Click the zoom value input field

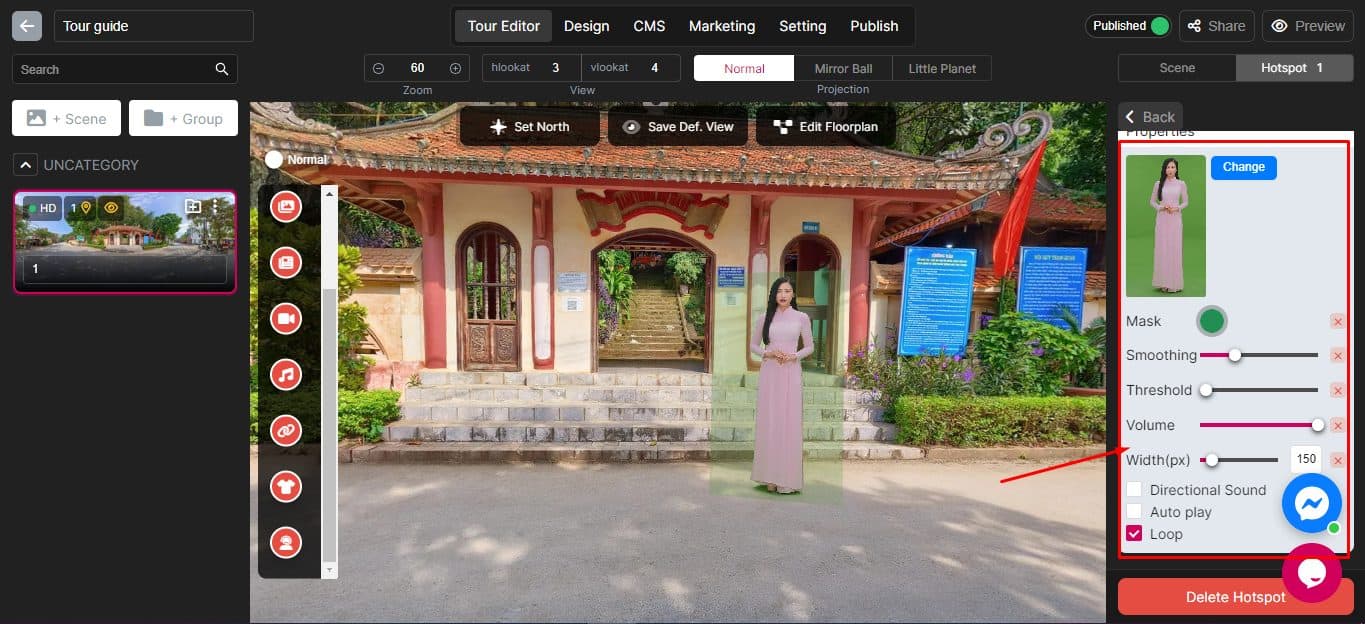[x=416, y=67]
